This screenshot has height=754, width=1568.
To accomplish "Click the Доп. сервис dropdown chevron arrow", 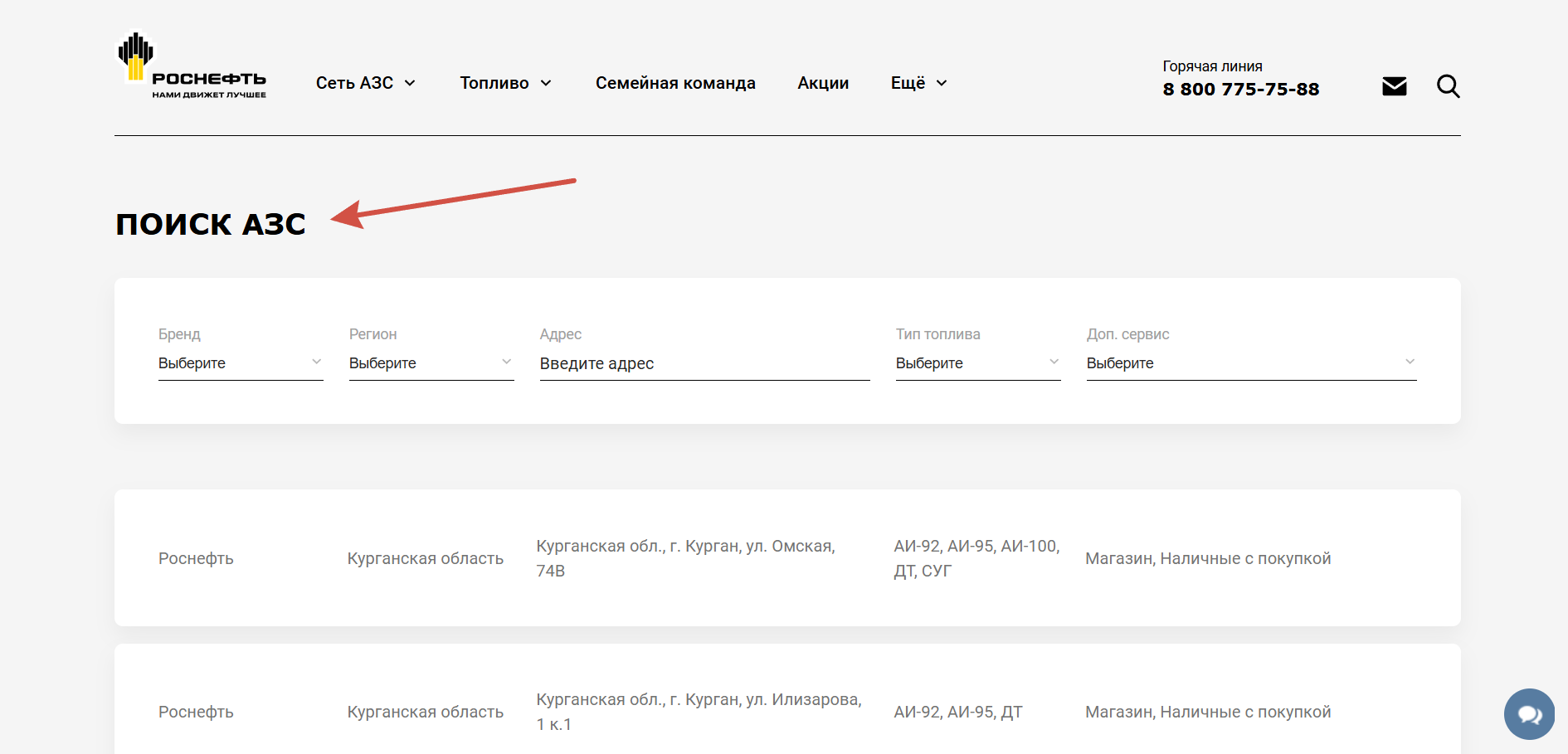I will coord(1410,362).
